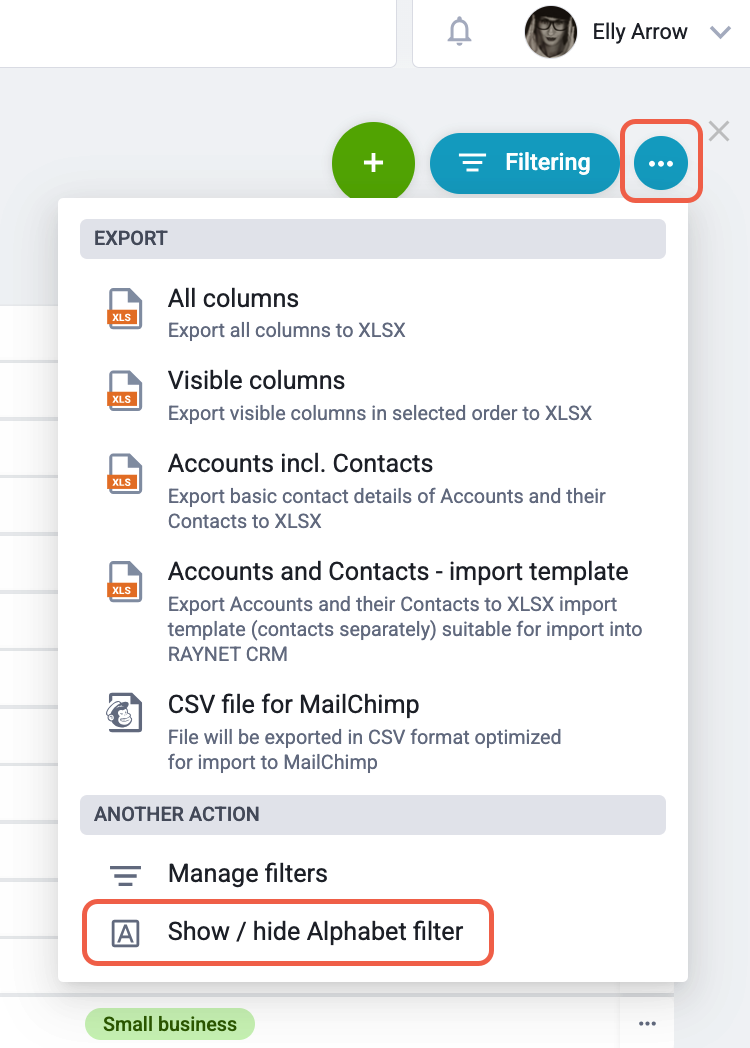Image resolution: width=750 pixels, height=1048 pixels.
Task: Open row options dots beside Small business
Action: point(647,1023)
